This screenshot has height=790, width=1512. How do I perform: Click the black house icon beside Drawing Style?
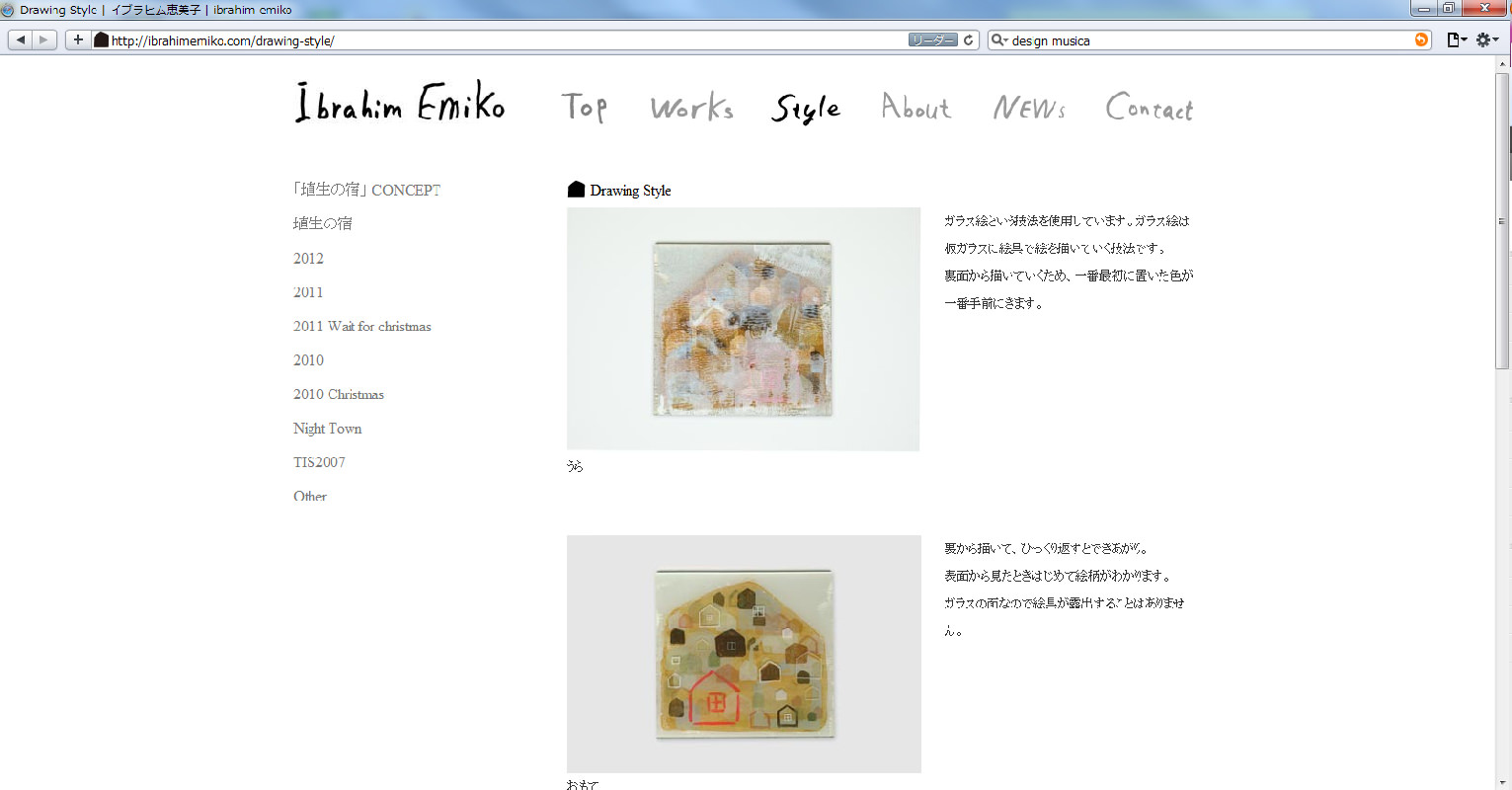coord(576,189)
